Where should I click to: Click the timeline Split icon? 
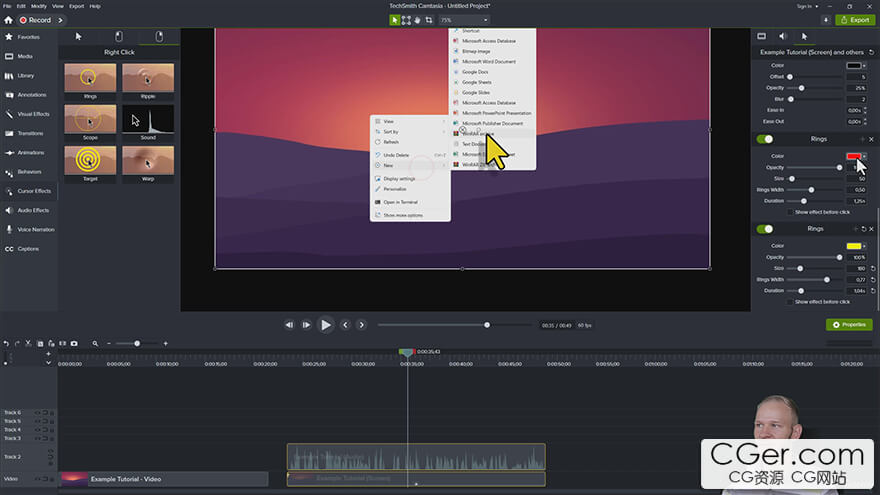pos(62,343)
